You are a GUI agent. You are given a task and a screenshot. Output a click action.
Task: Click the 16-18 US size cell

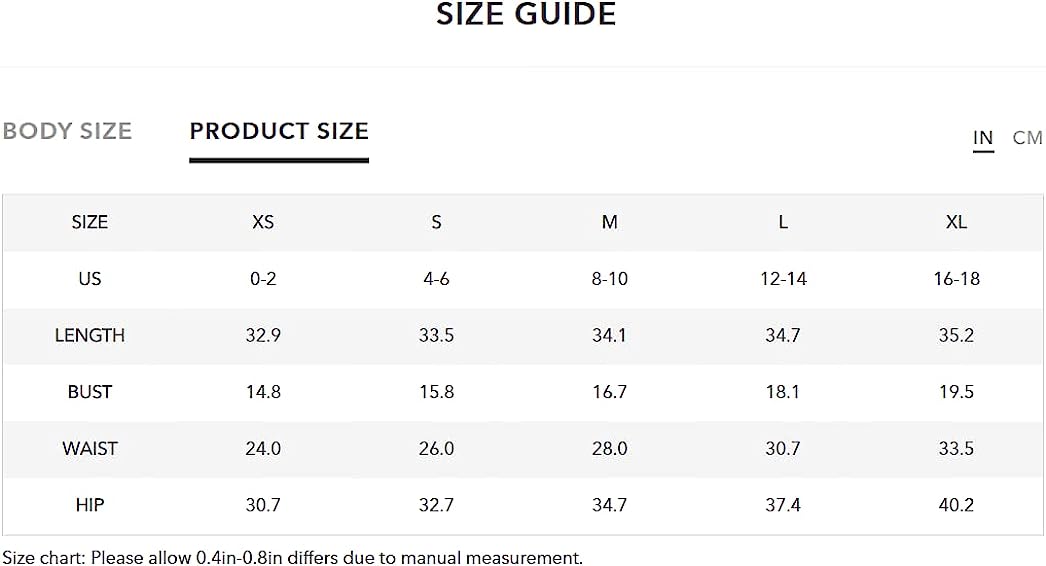click(x=956, y=279)
